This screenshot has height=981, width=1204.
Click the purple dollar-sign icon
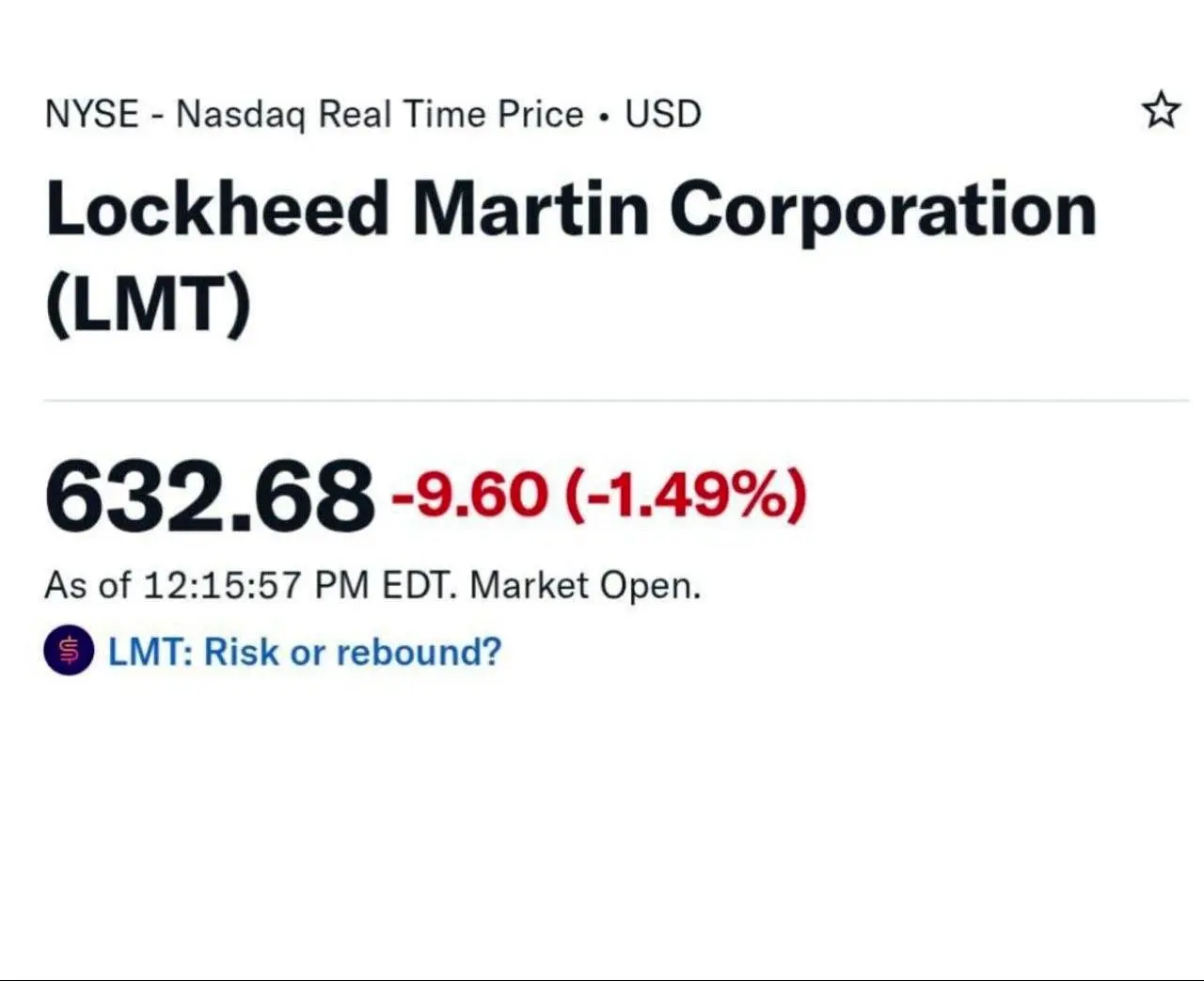69,651
